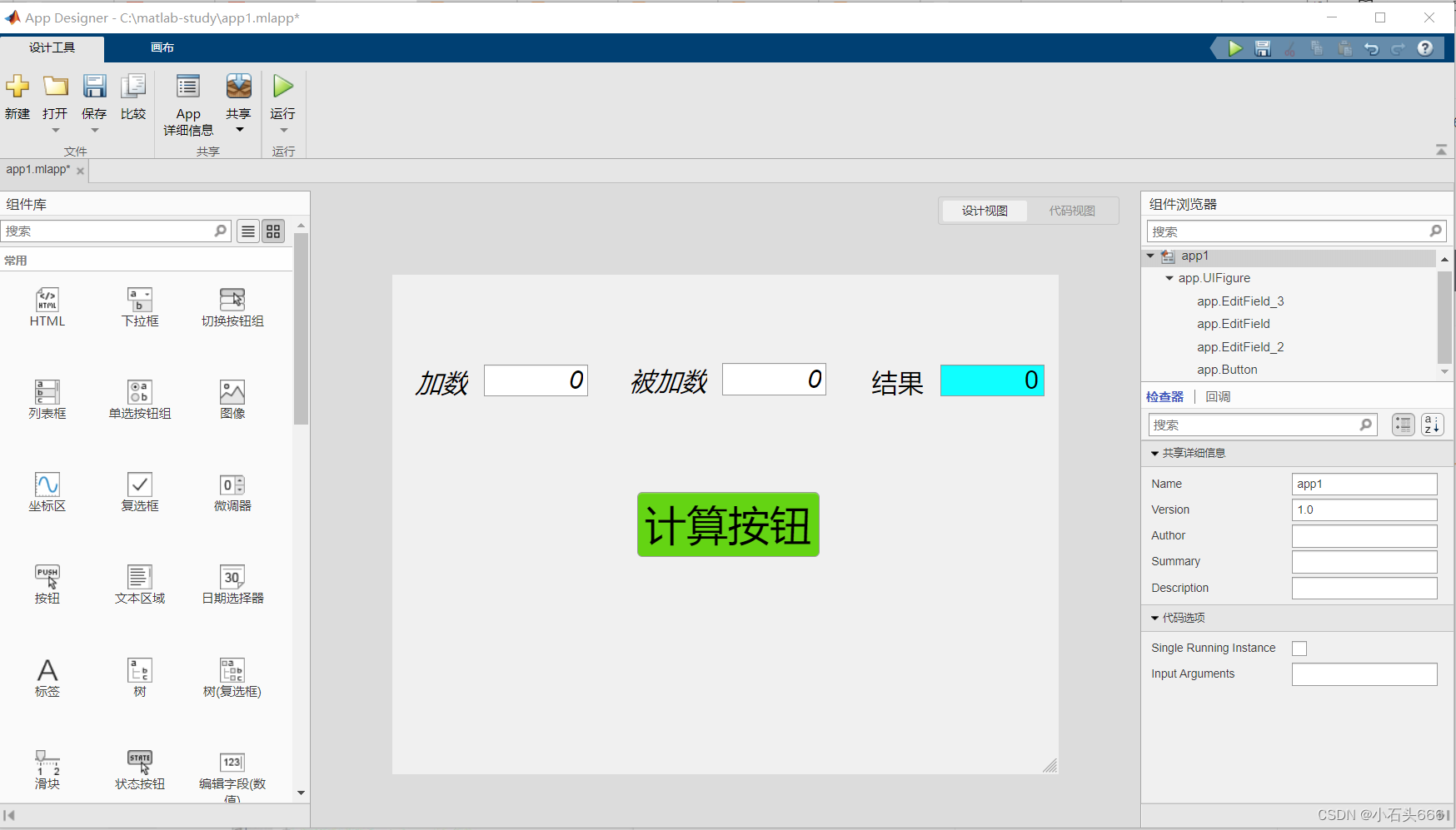Image resolution: width=1456 pixels, height=830 pixels.
Task: Switch to the 画布 (Canvas) ribbon tab
Action: 162,47
